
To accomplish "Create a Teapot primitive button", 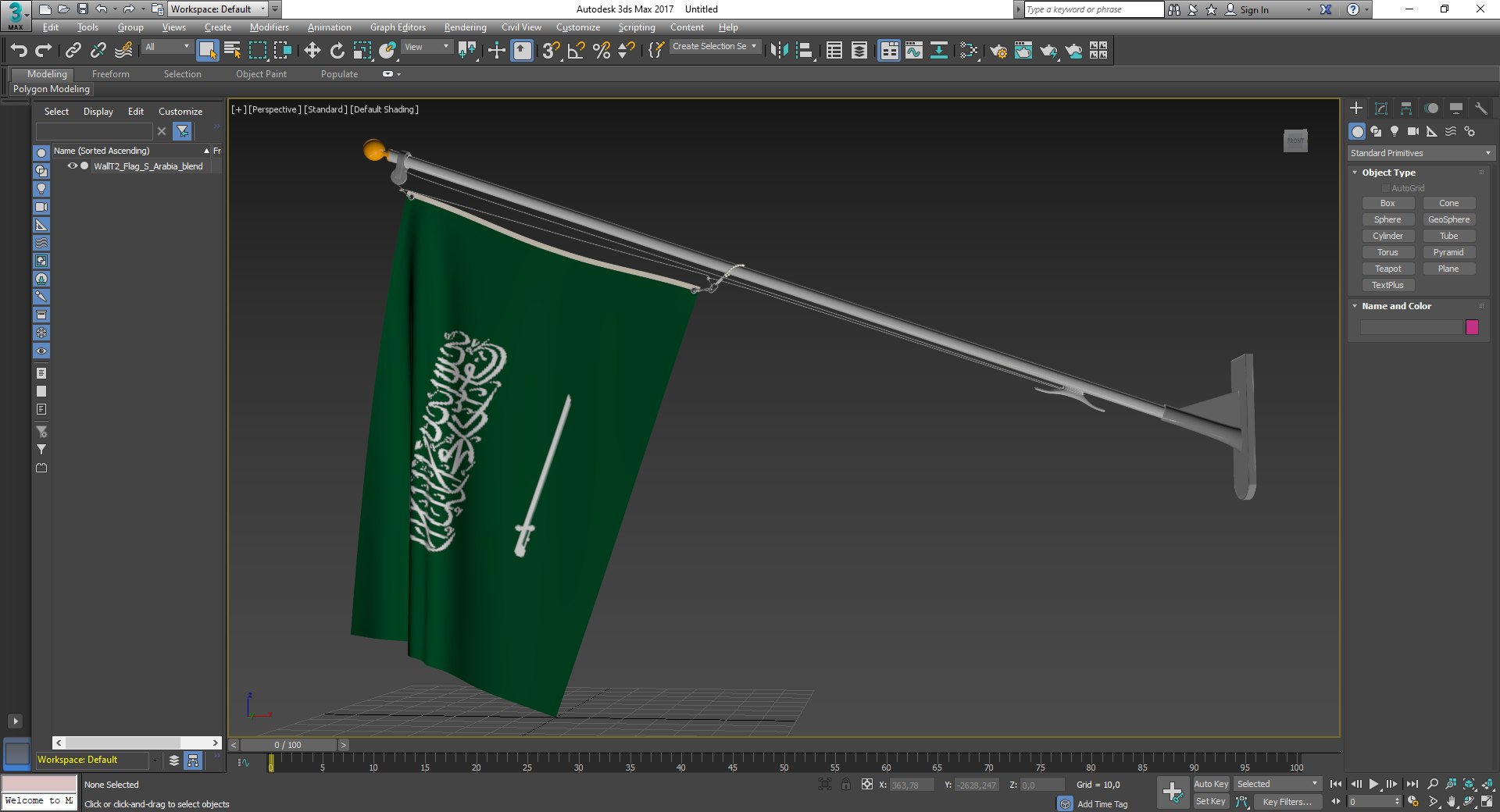I will [x=1387, y=269].
